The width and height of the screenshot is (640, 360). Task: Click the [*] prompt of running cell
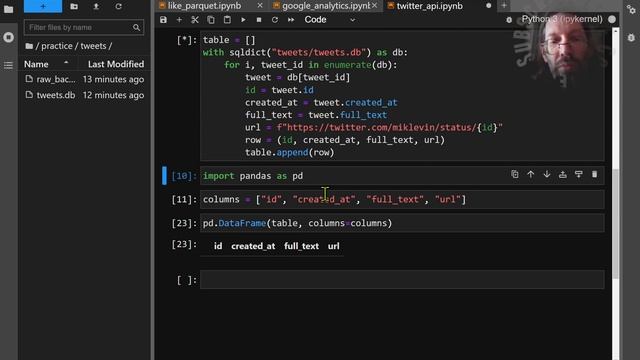point(187,40)
